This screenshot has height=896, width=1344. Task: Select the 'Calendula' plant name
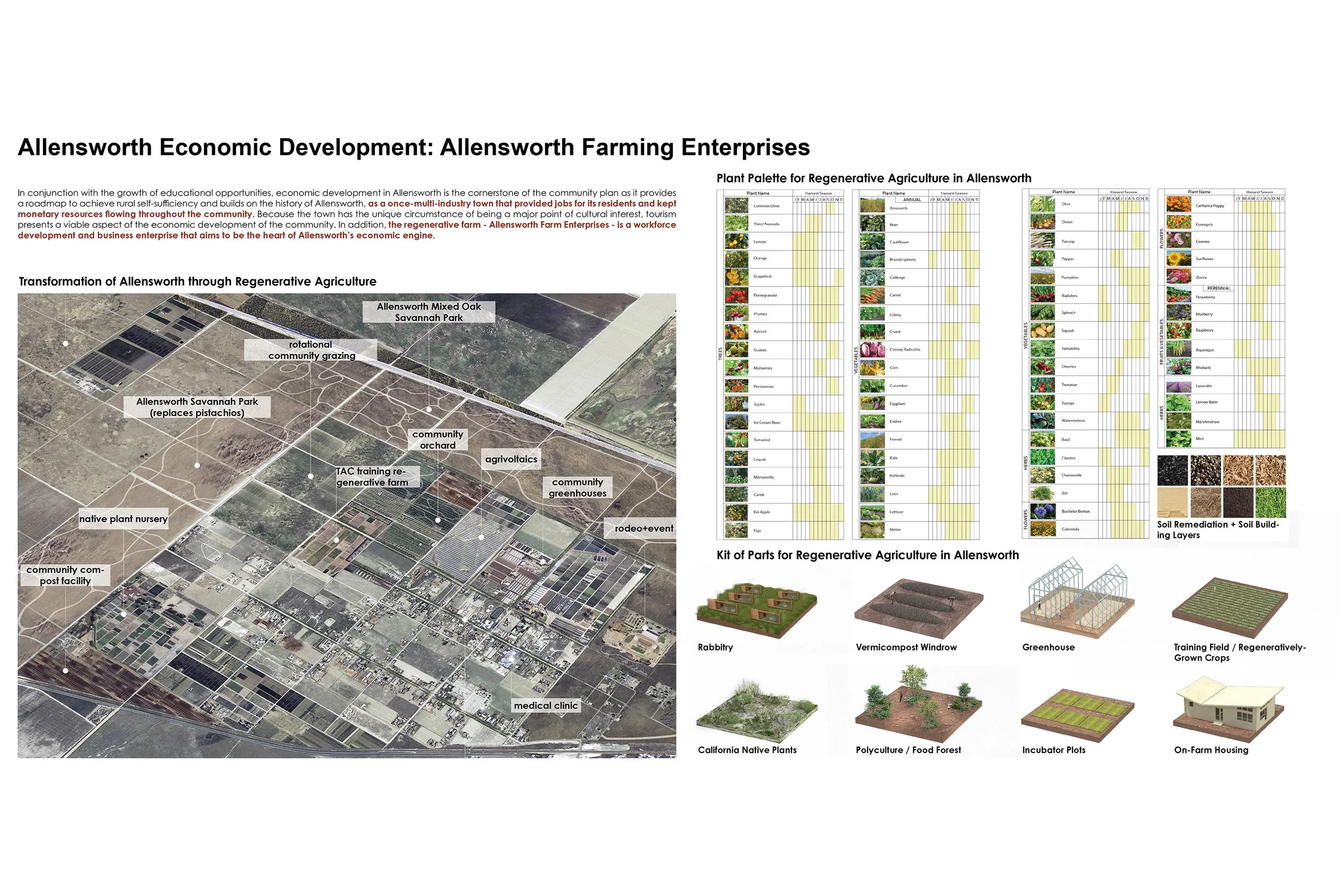1070,529
